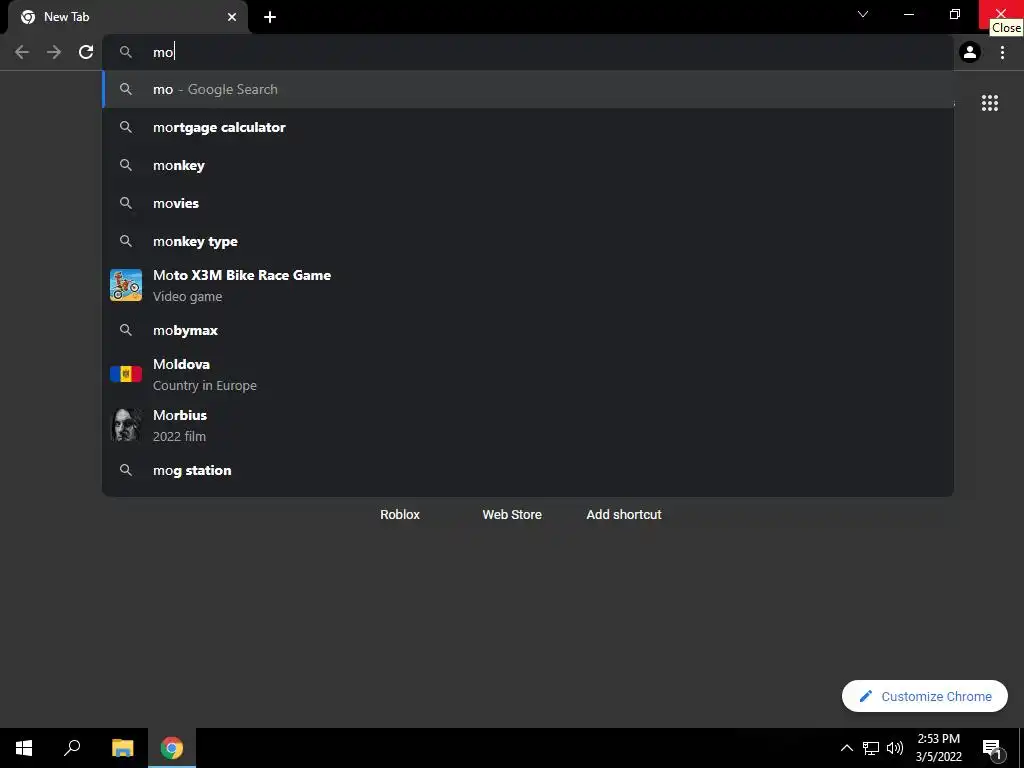Choose 'Moldova' country suggestion

point(528,374)
